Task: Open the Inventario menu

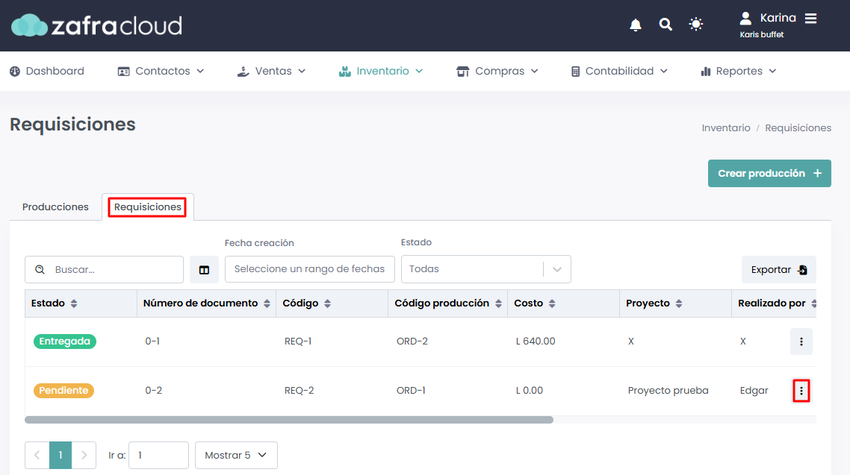Action: click(x=381, y=71)
